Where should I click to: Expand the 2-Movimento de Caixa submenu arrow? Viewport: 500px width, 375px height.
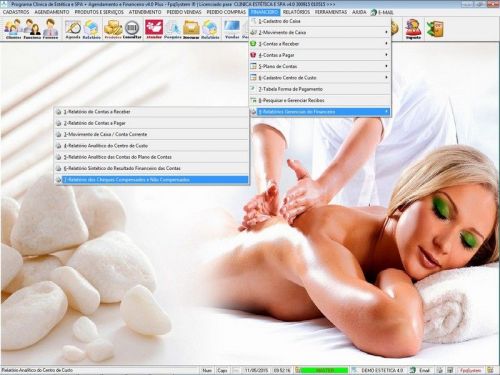(386, 32)
